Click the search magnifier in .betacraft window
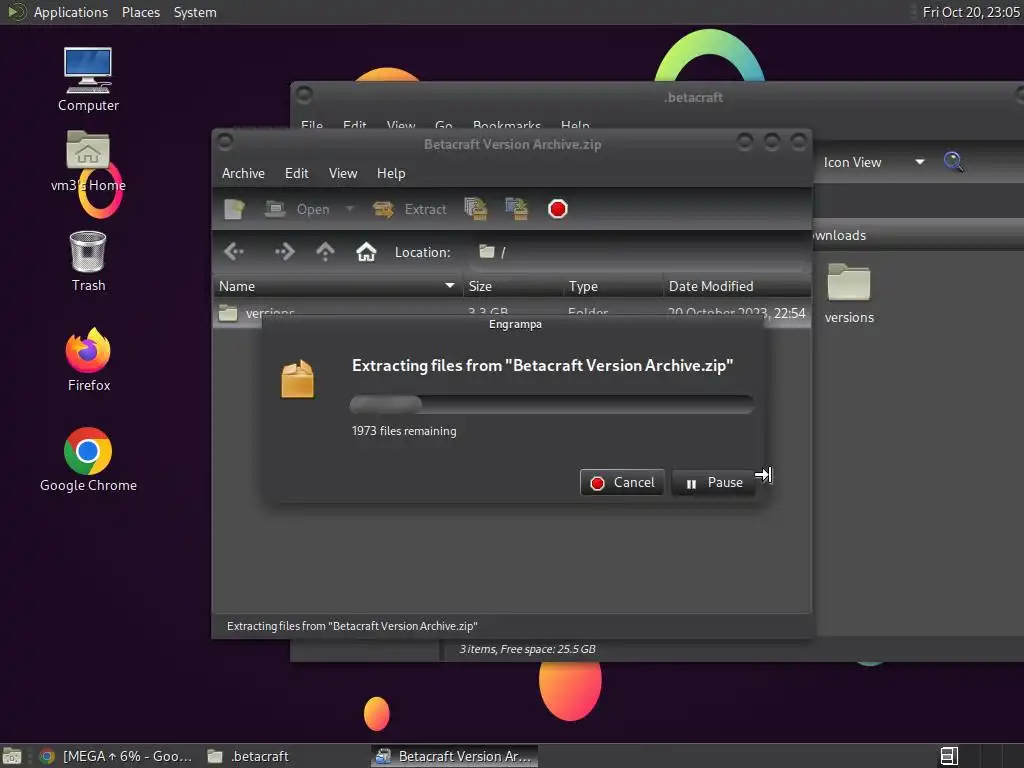This screenshot has height=768, width=1024. pyautogui.click(x=953, y=161)
